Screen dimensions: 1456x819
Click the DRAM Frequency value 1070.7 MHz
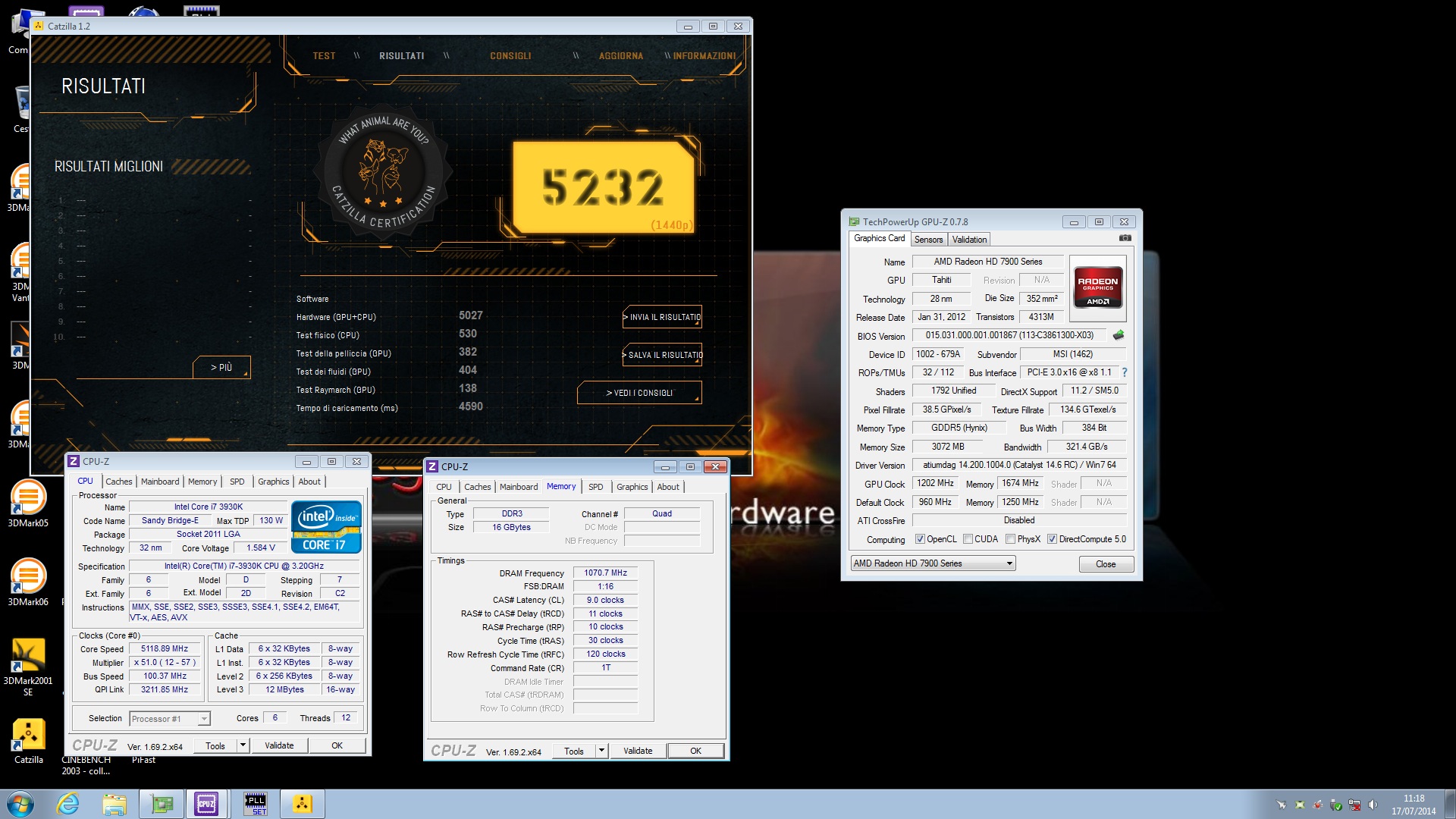click(x=605, y=573)
